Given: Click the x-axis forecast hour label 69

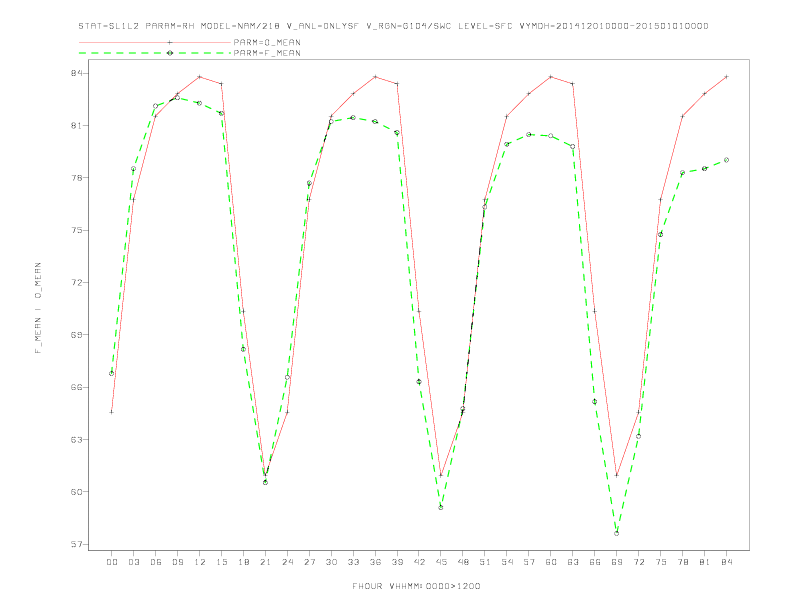Looking at the screenshot, I should [x=617, y=562].
